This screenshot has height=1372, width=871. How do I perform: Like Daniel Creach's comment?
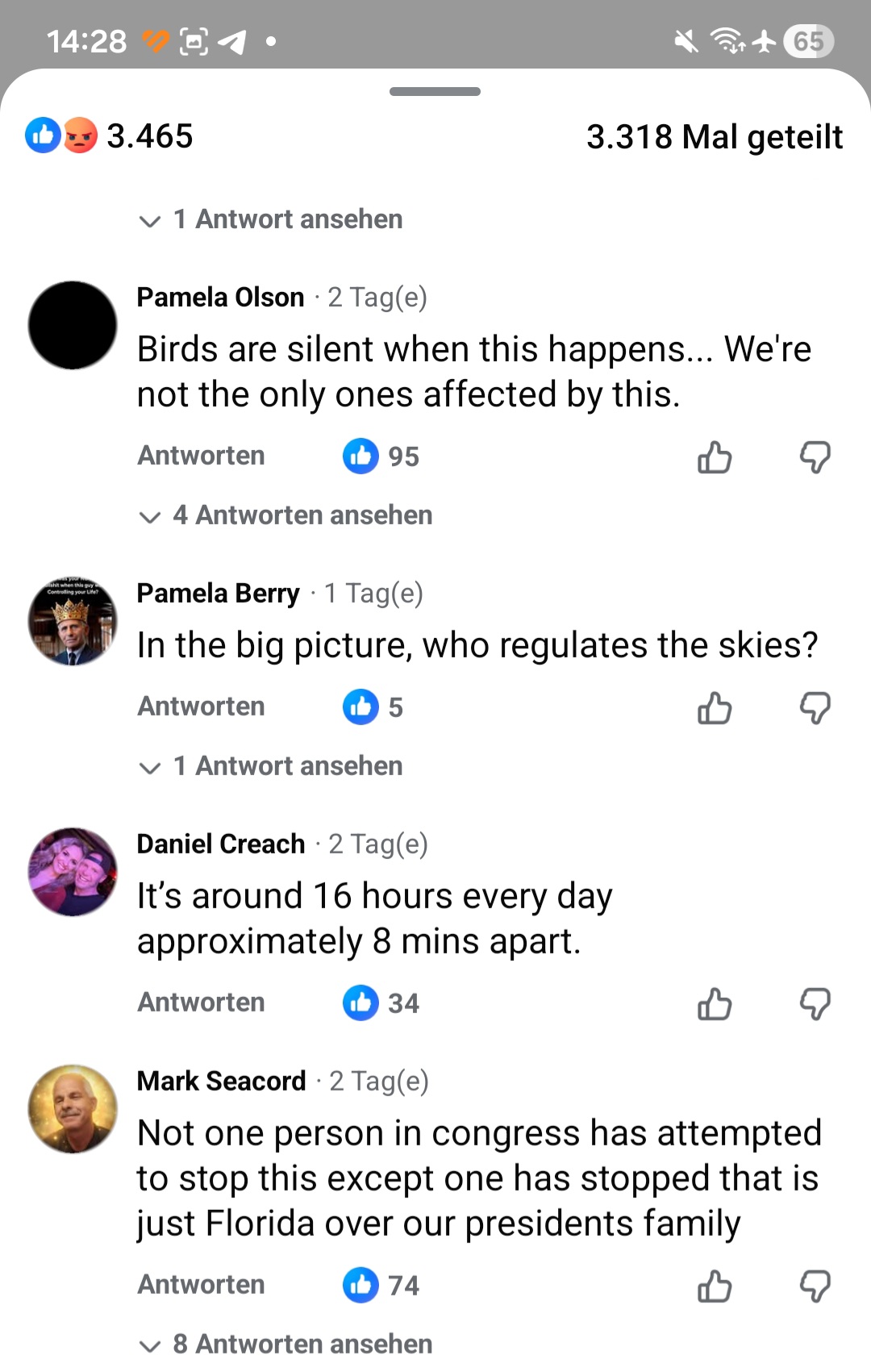click(x=714, y=1004)
